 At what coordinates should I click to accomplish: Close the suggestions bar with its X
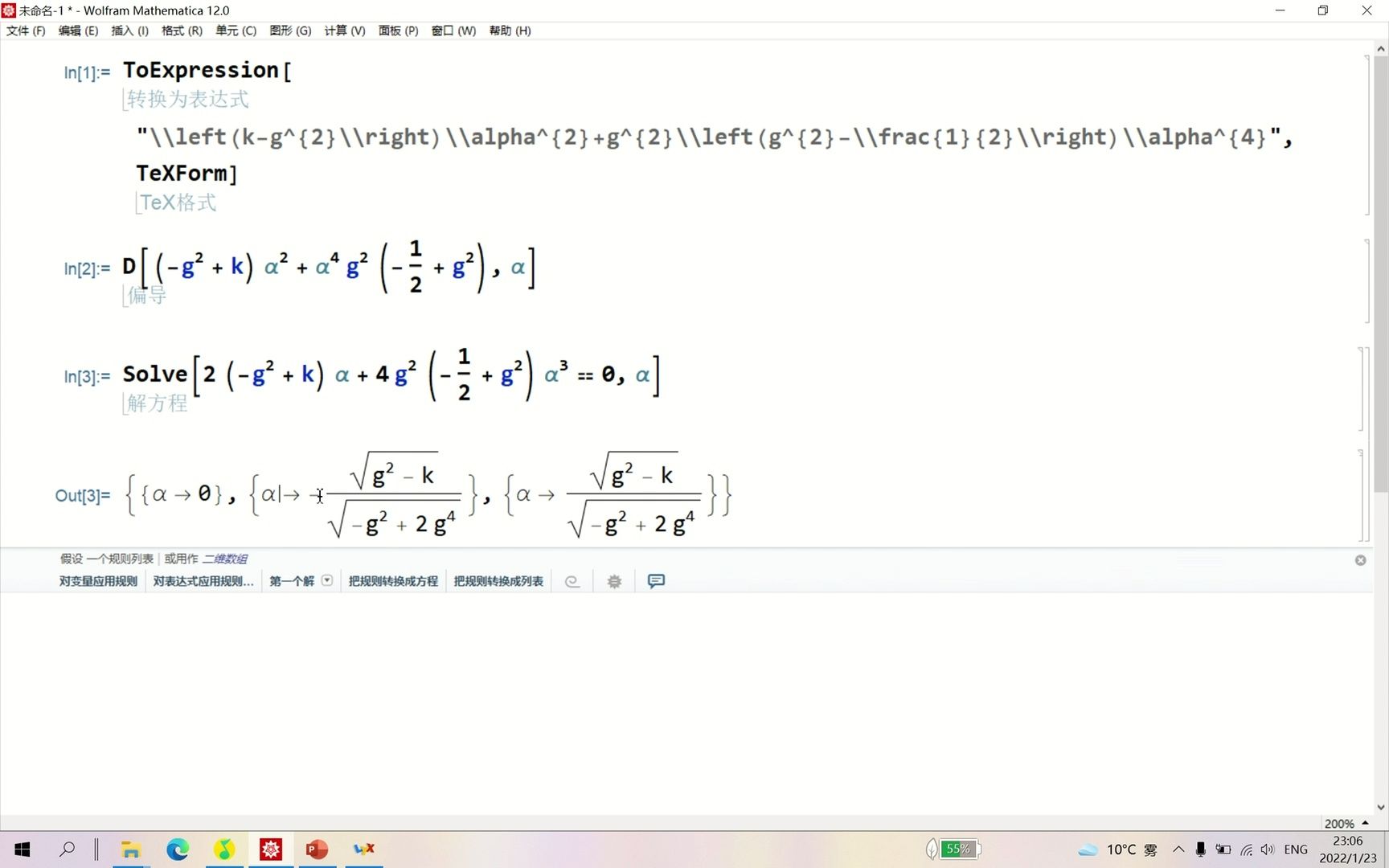tap(1360, 560)
